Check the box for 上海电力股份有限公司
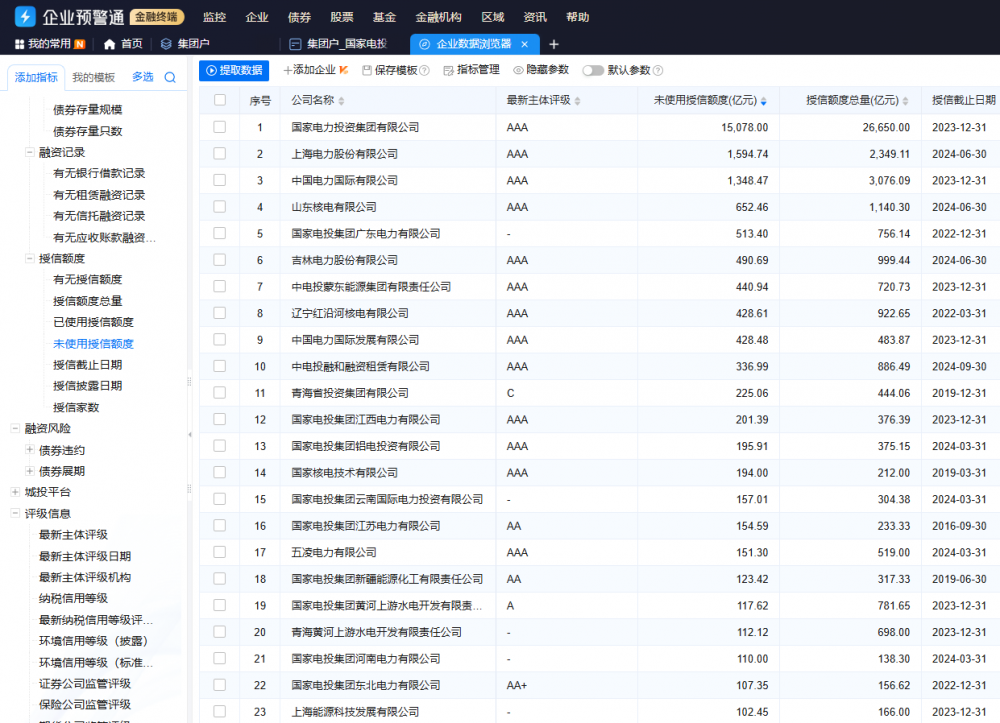This screenshot has width=1000, height=723. [x=220, y=154]
